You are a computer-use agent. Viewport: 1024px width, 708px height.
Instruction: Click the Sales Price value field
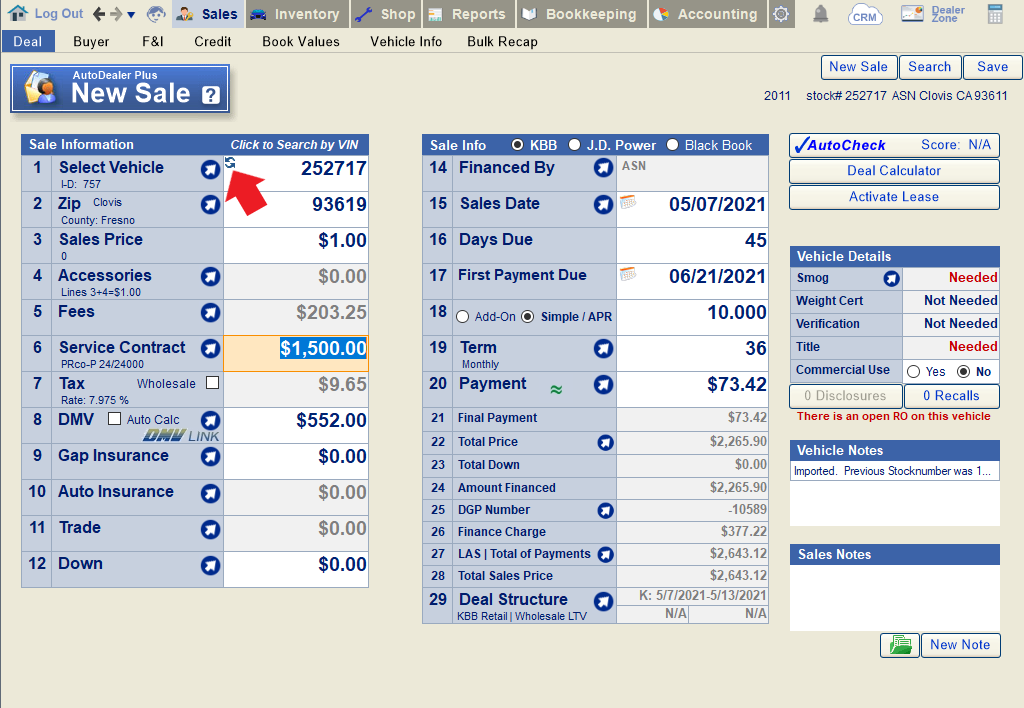(x=296, y=246)
